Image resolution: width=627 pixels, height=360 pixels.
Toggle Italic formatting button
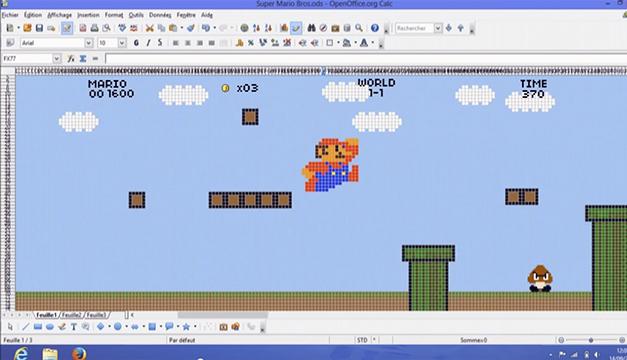(x=148, y=43)
